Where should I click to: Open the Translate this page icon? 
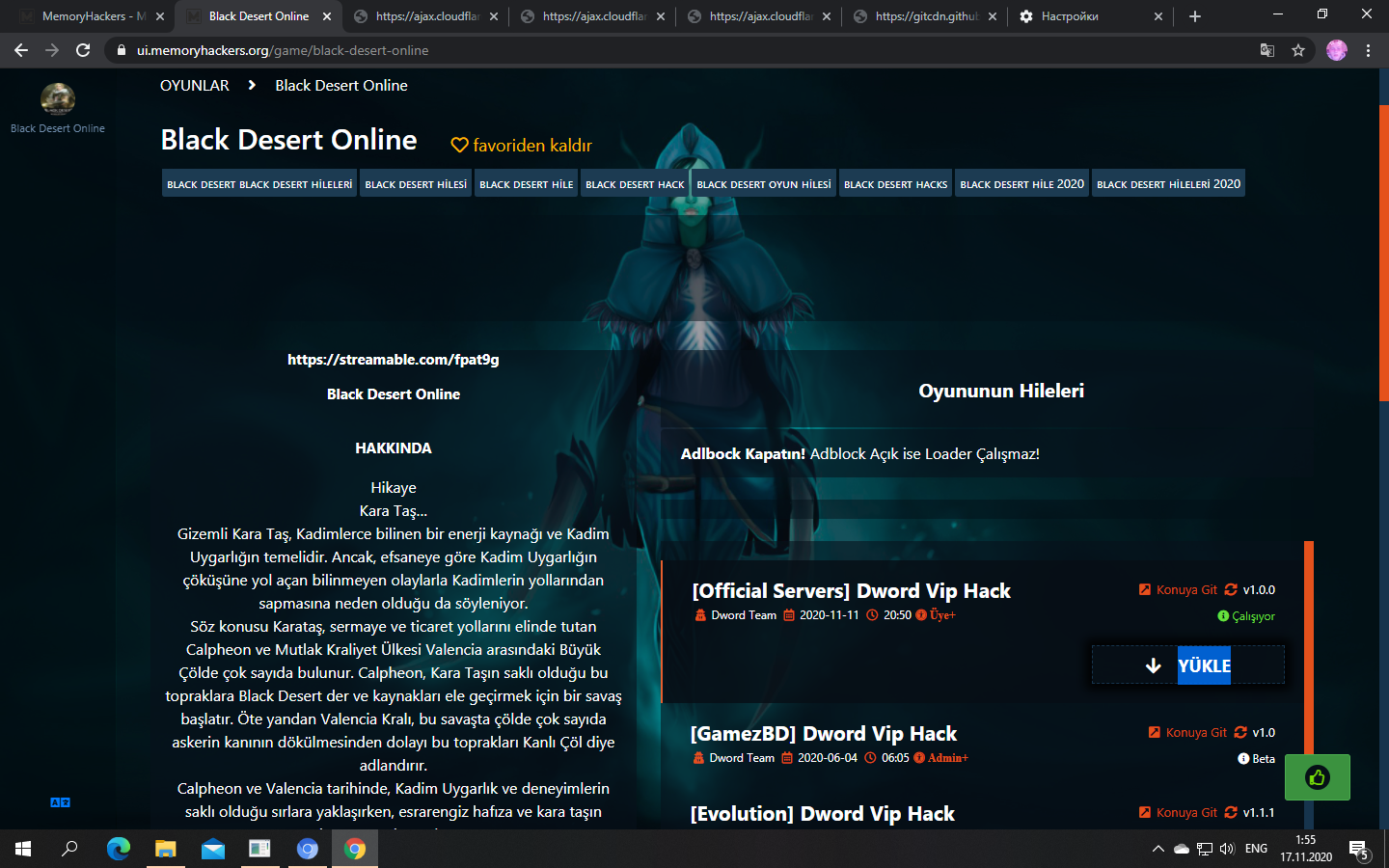pyautogui.click(x=1267, y=50)
